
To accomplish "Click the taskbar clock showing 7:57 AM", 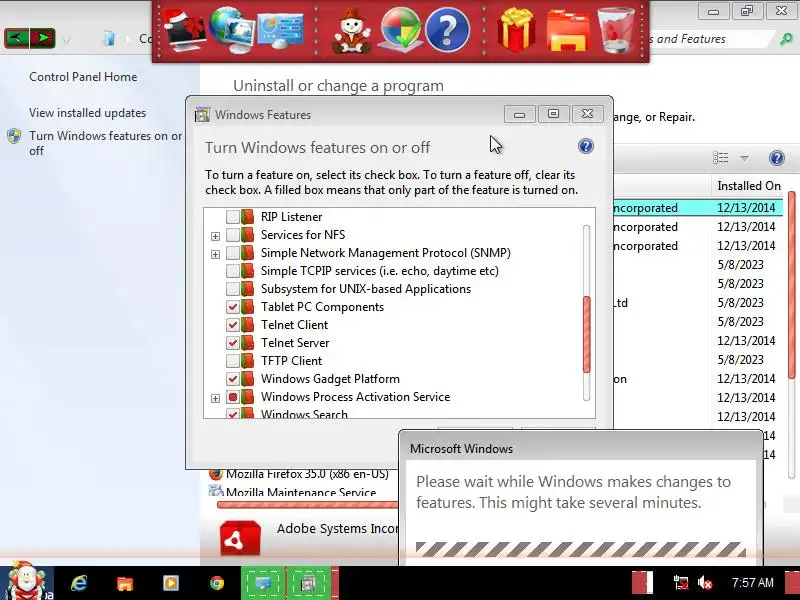I will (753, 583).
